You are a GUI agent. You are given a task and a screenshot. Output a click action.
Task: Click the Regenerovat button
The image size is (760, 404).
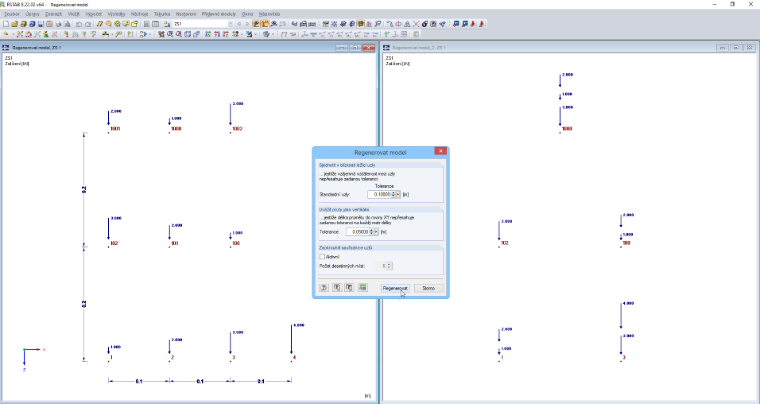point(395,288)
